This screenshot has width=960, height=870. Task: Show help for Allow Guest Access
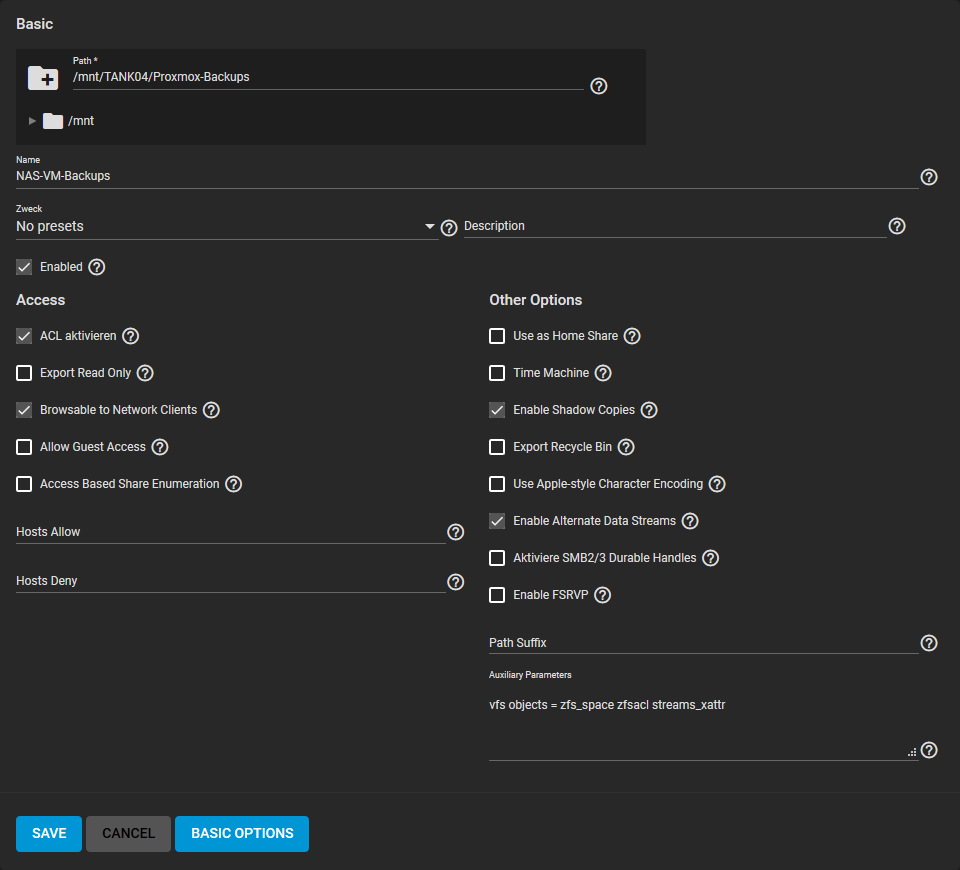pyautogui.click(x=160, y=447)
